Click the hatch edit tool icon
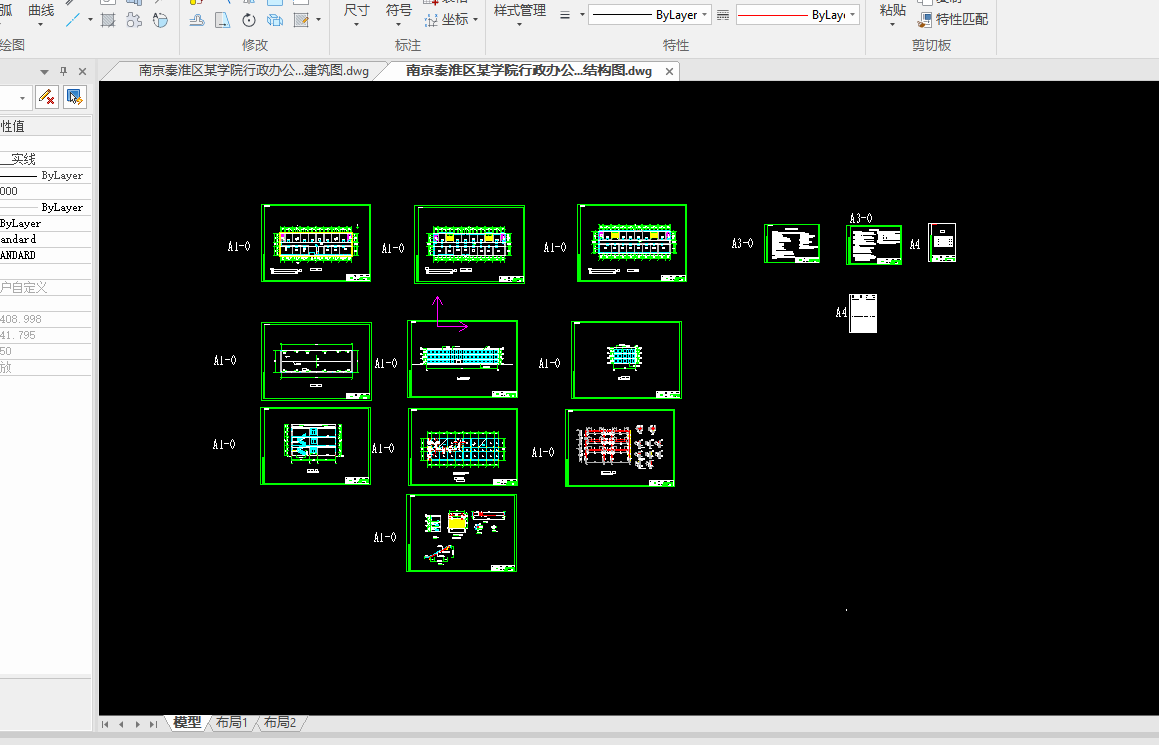 (x=301, y=20)
